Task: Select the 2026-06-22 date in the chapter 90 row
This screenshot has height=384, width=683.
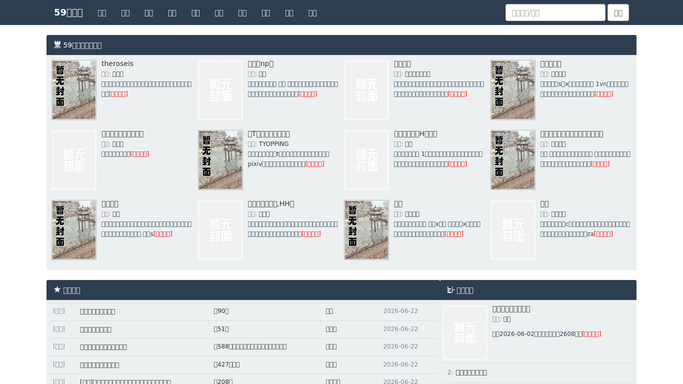Action: [x=400, y=311]
